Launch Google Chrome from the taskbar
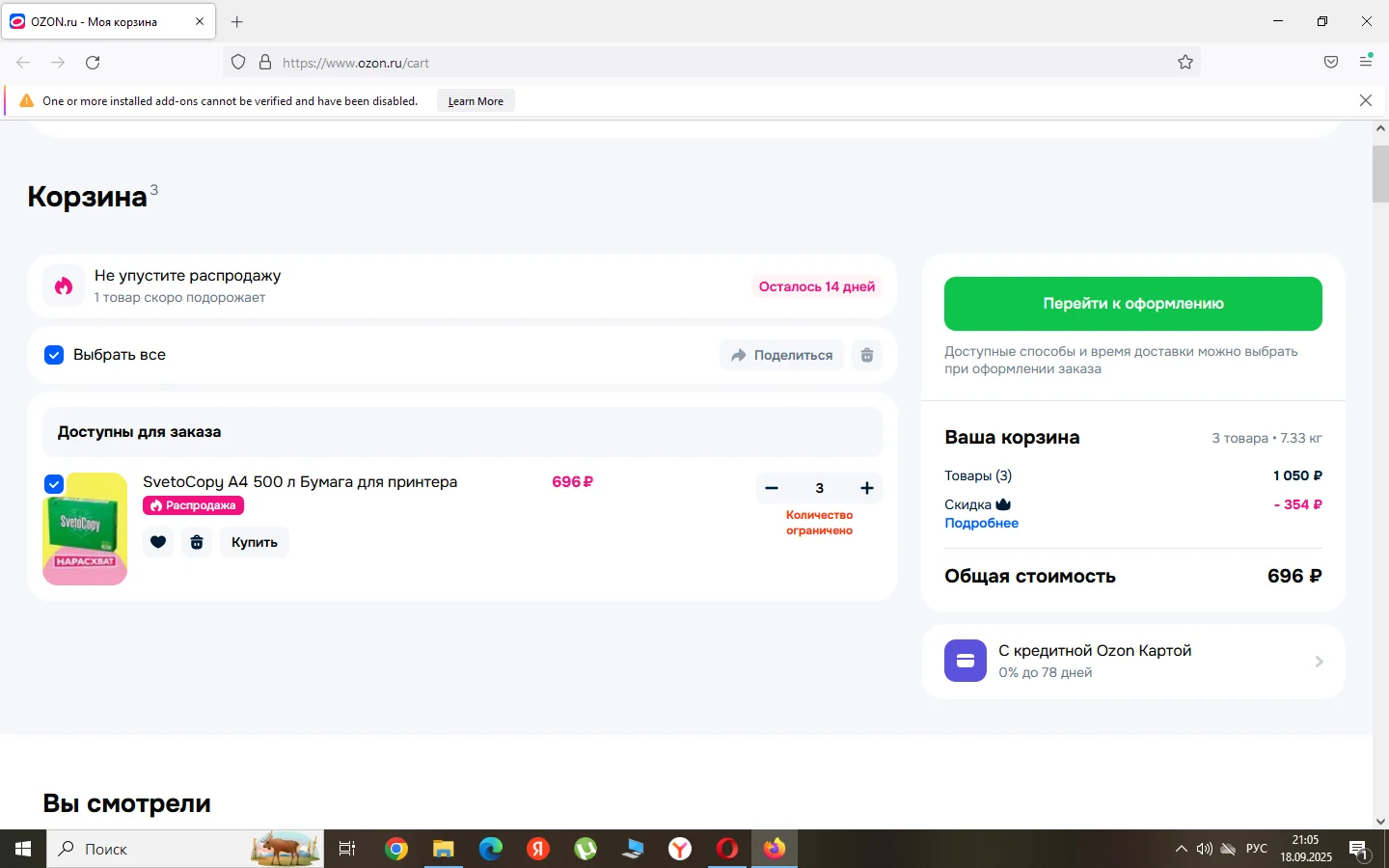Image resolution: width=1389 pixels, height=868 pixels. click(x=395, y=849)
